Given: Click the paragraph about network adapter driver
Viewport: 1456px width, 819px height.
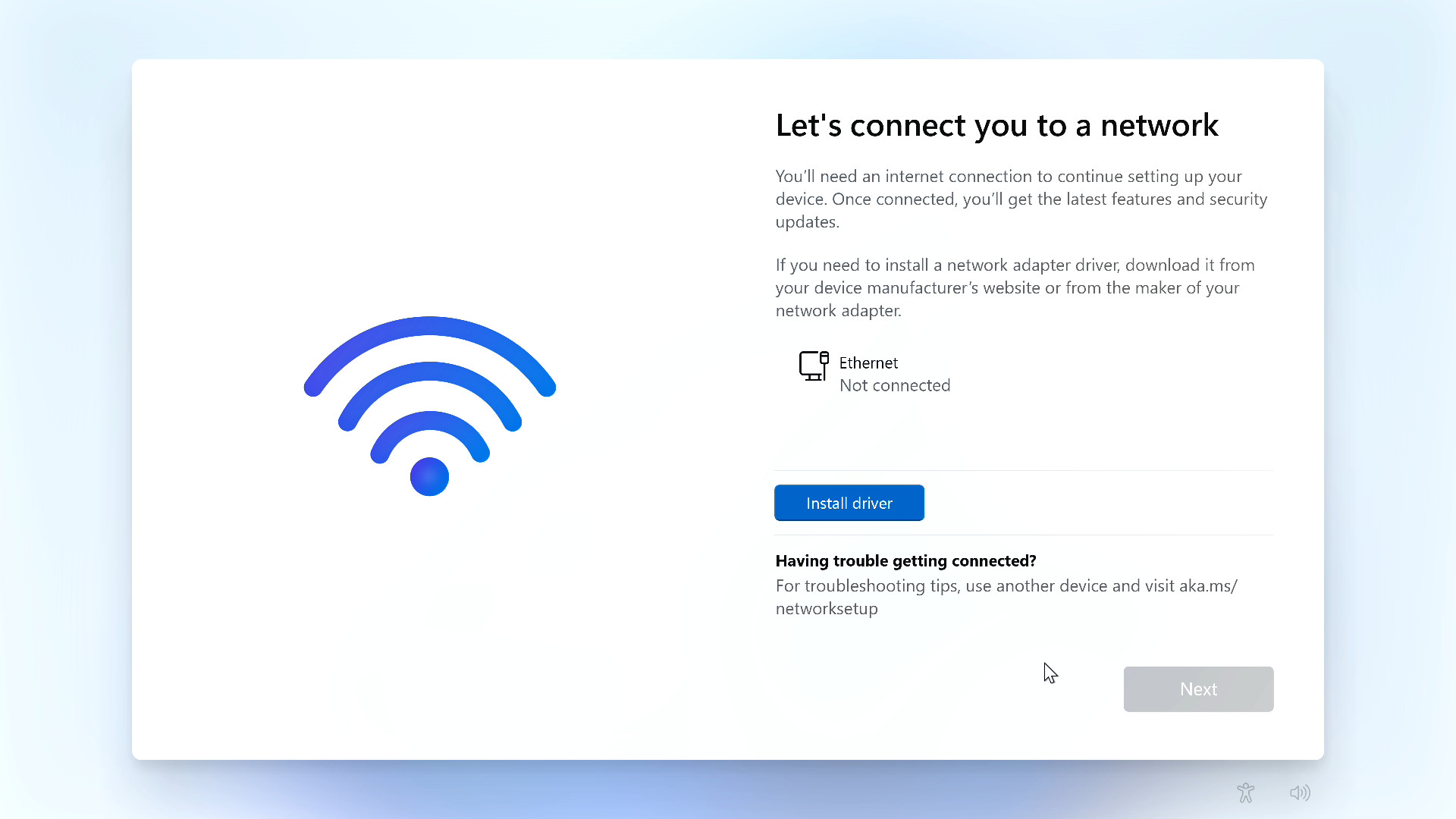Looking at the screenshot, I should (x=1015, y=287).
